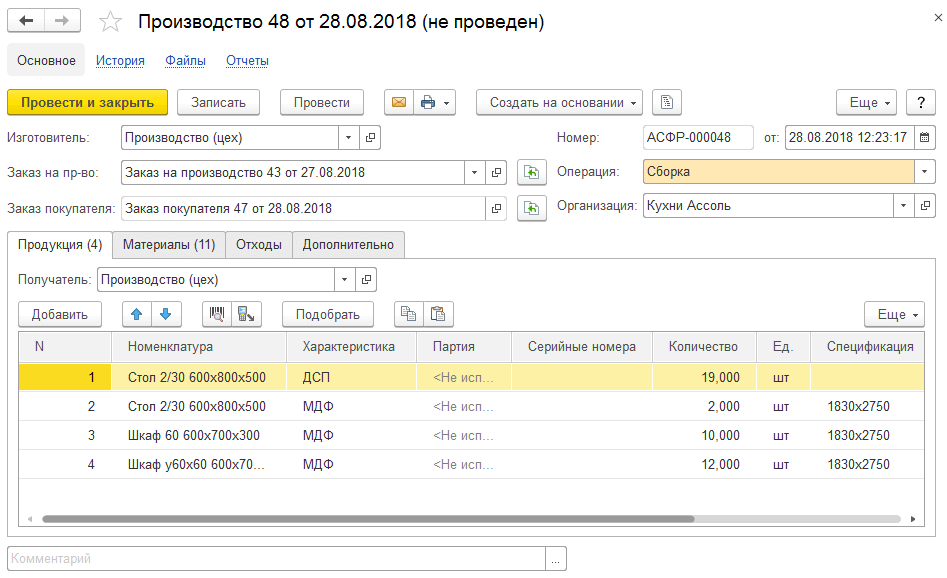The height and width of the screenshot is (578, 947).
Task: Expand Получатель dropdown list
Action: tap(344, 280)
